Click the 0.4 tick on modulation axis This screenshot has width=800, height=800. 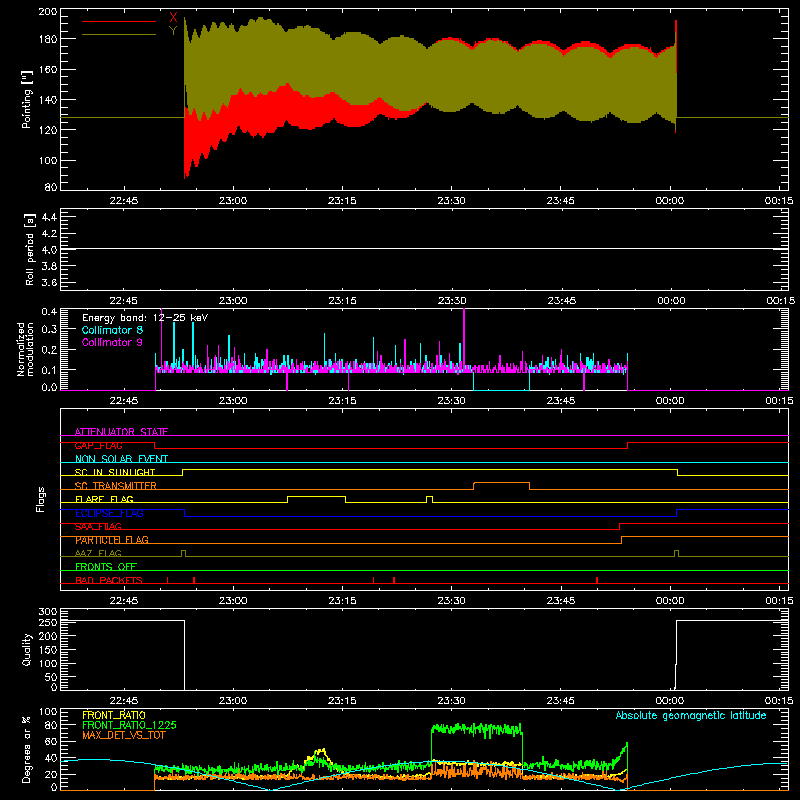(x=49, y=311)
